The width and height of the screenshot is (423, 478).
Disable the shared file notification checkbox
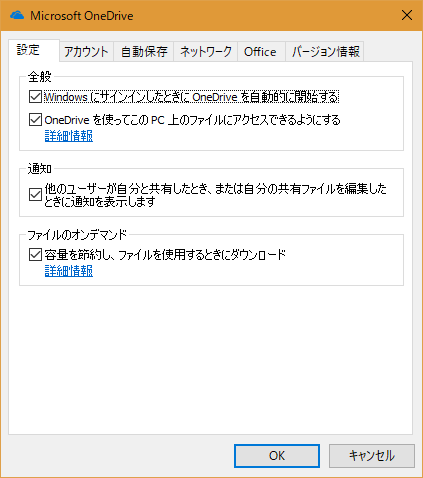35,195
